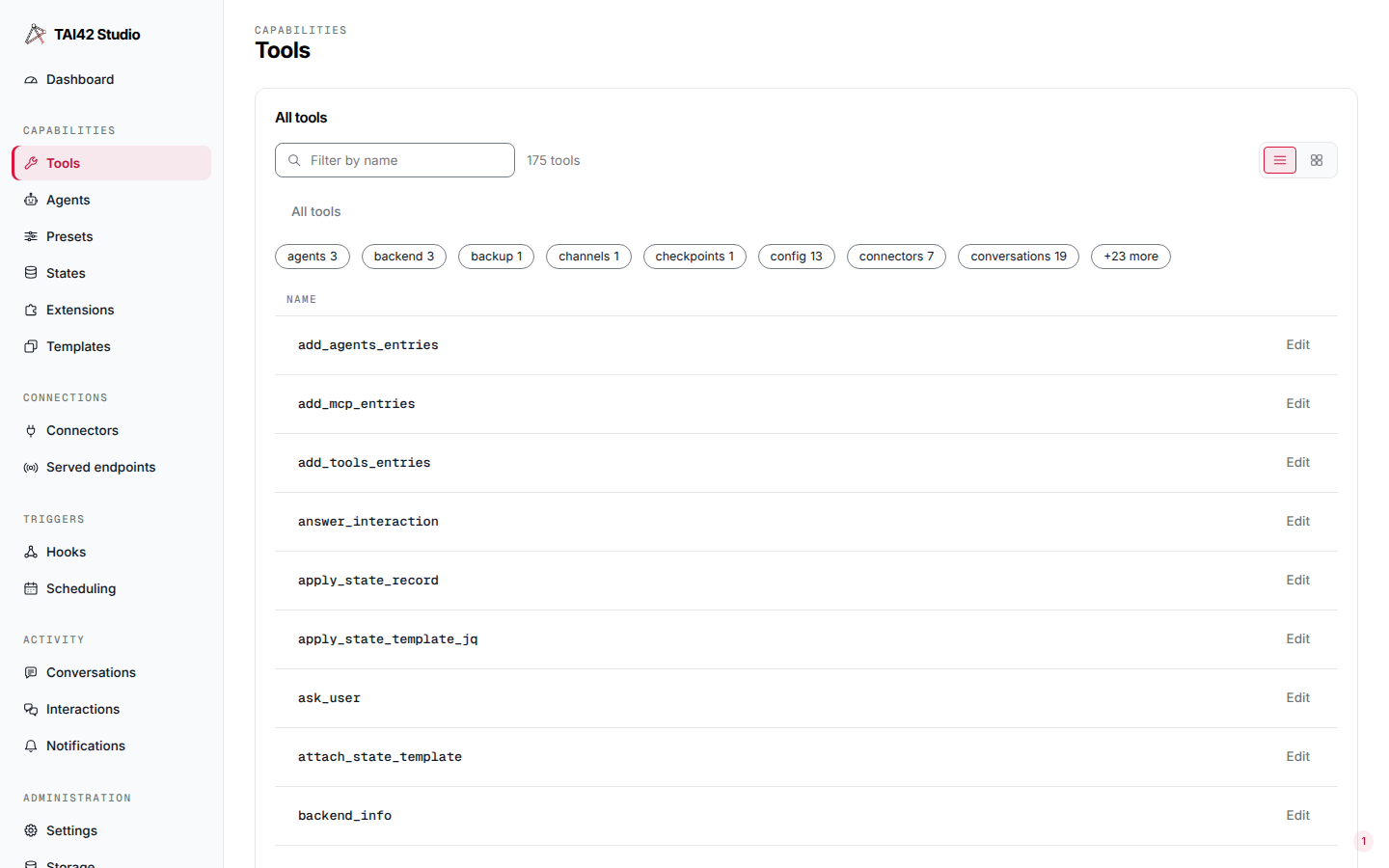Select the apply_state_record tool name
Screen dimensions: 1389x868
pyautogui.click(x=368, y=581)
